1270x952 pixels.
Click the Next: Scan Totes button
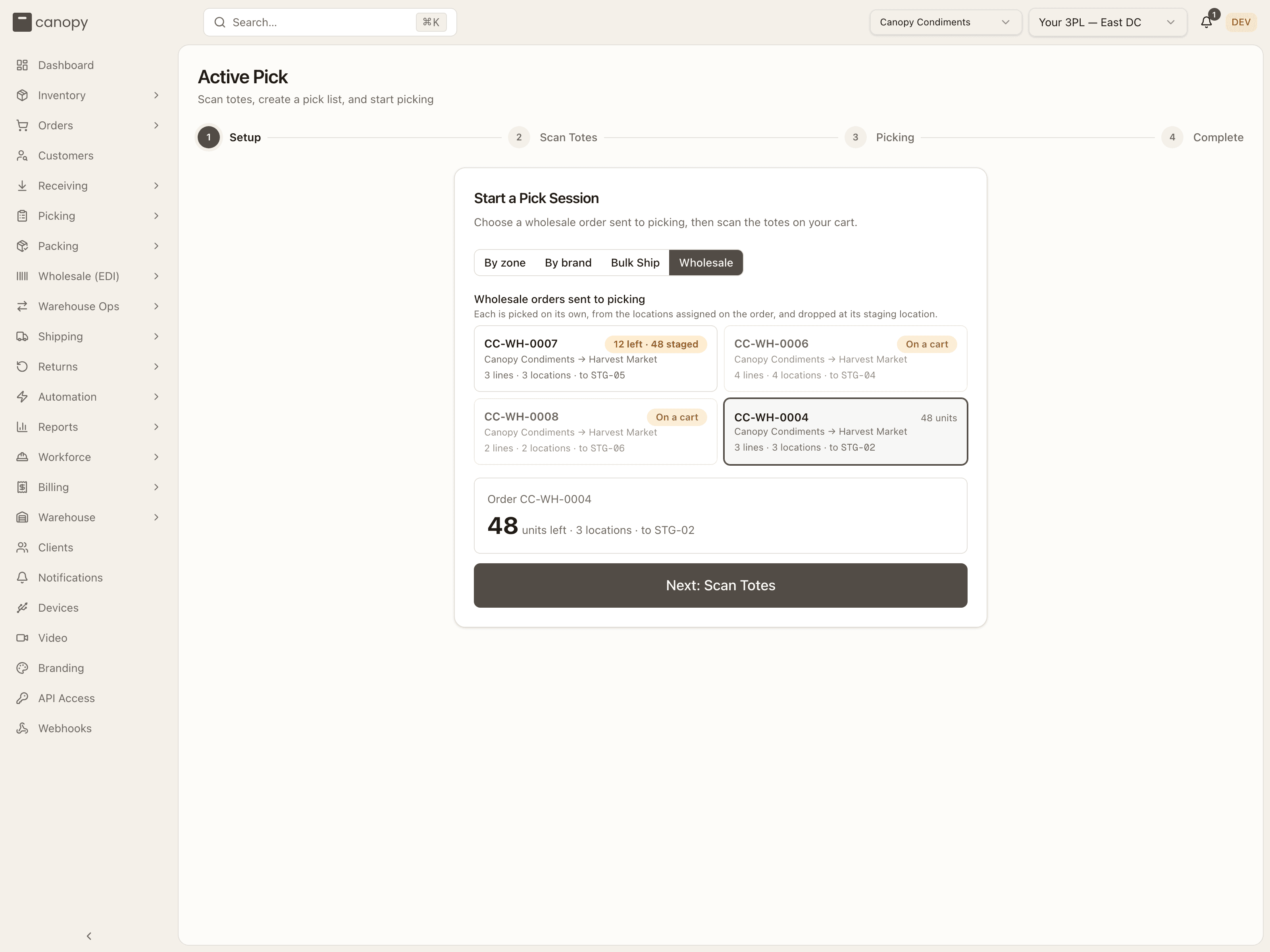(x=720, y=585)
